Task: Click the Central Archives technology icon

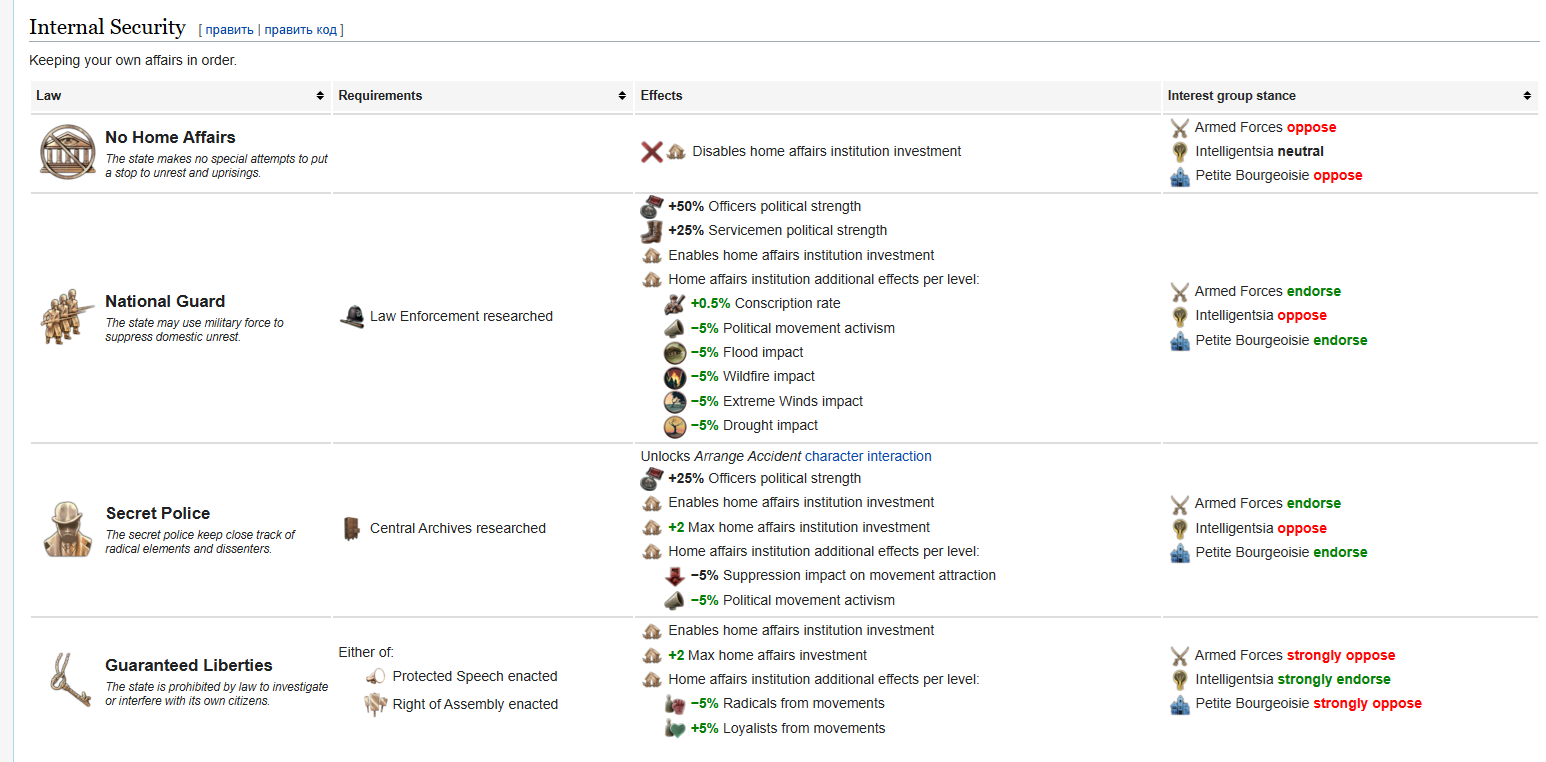Action: pos(351,528)
